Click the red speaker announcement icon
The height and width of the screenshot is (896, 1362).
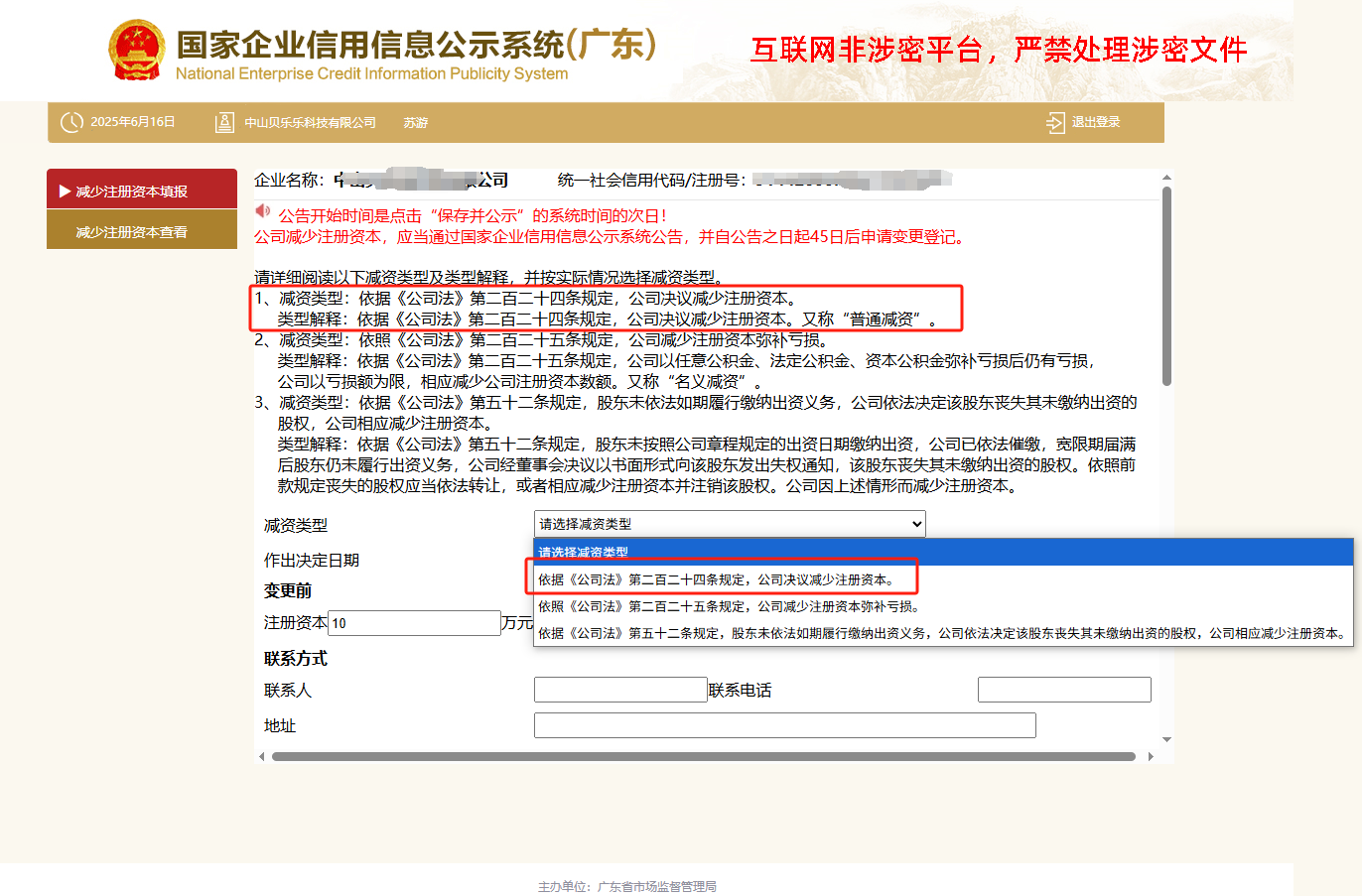coord(263,210)
